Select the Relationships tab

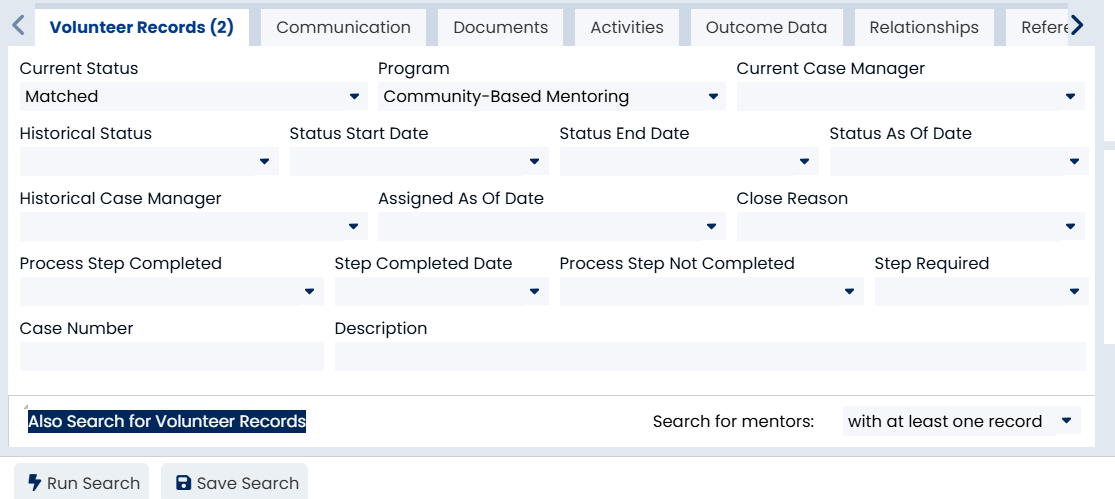click(x=924, y=28)
